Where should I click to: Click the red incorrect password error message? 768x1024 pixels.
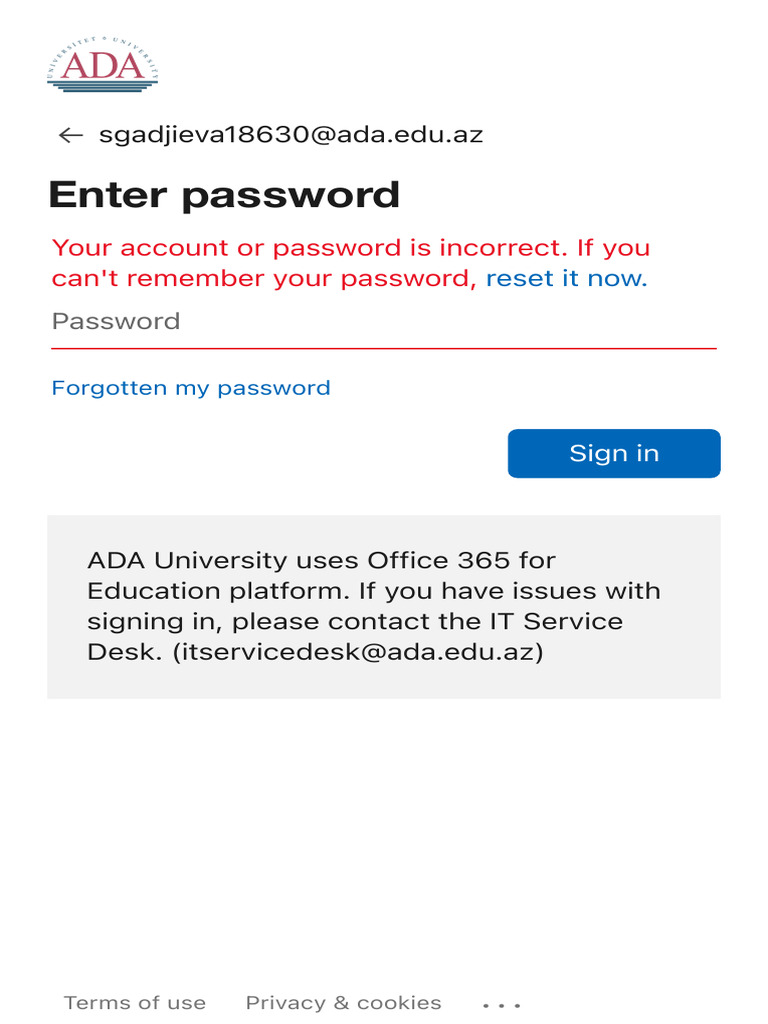click(x=351, y=263)
